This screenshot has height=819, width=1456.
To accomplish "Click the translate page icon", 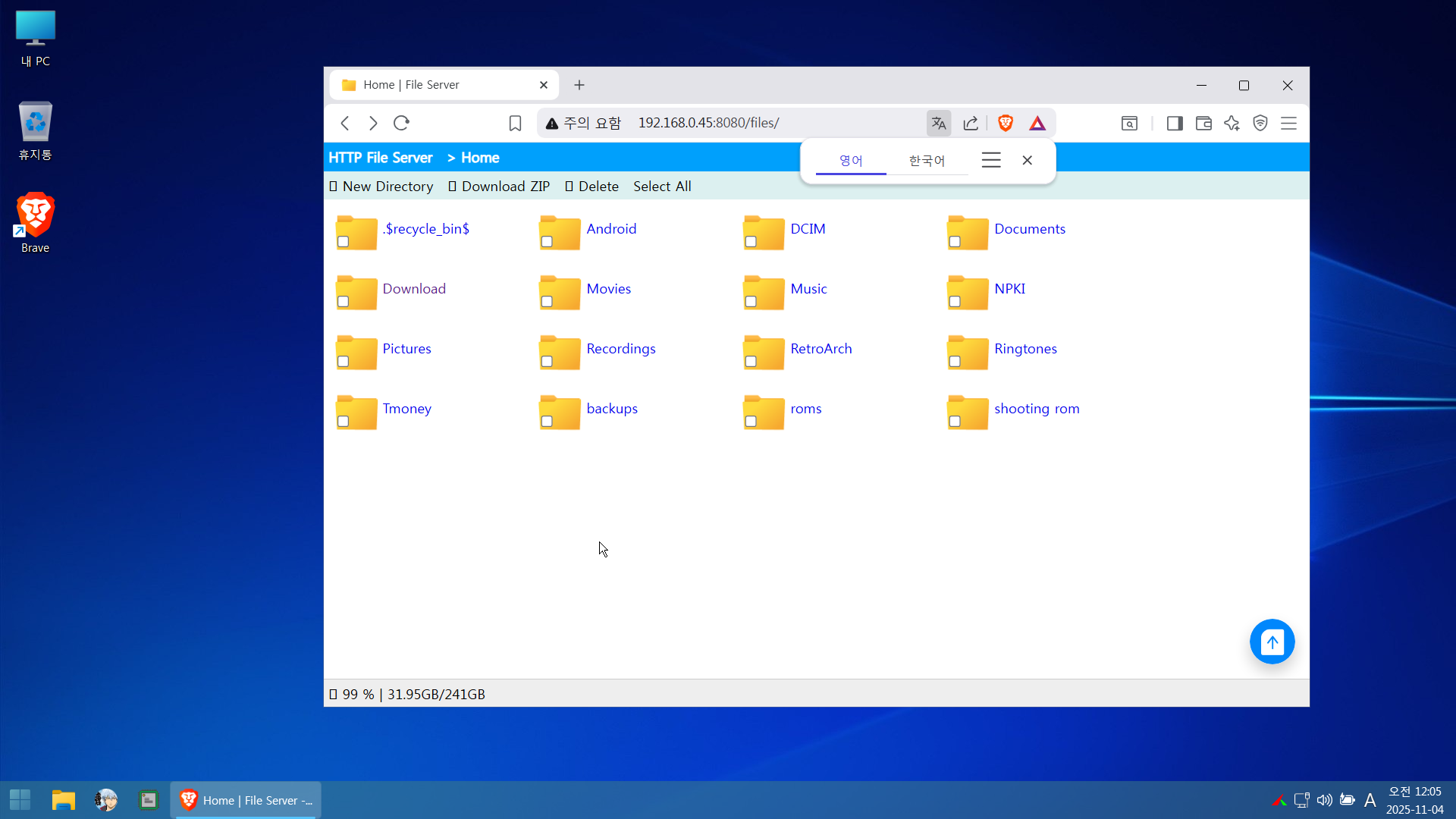I will [x=939, y=123].
